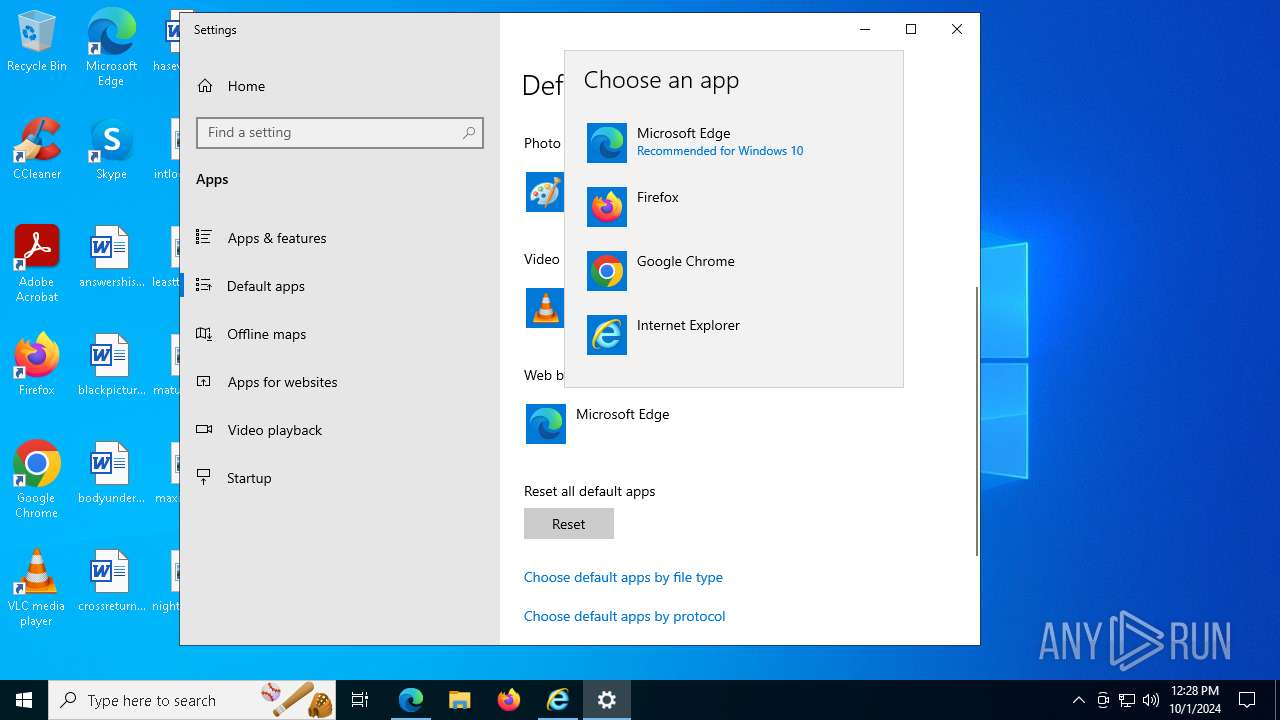This screenshot has width=1280, height=720.
Task: Show hidden icons in system tray
Action: click(1078, 700)
